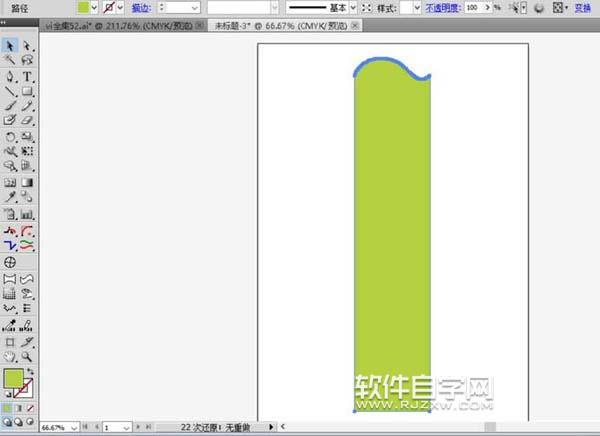Enable Draw Behind mode
This screenshot has width=600, height=436.
pos(18,422)
